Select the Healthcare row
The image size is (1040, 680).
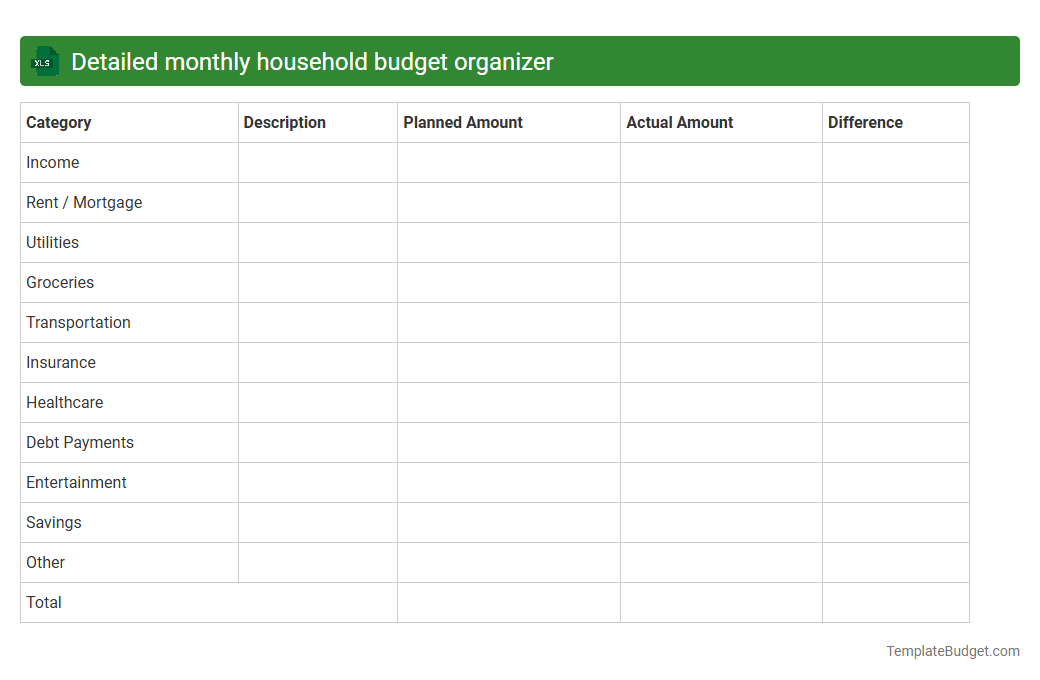click(x=65, y=402)
